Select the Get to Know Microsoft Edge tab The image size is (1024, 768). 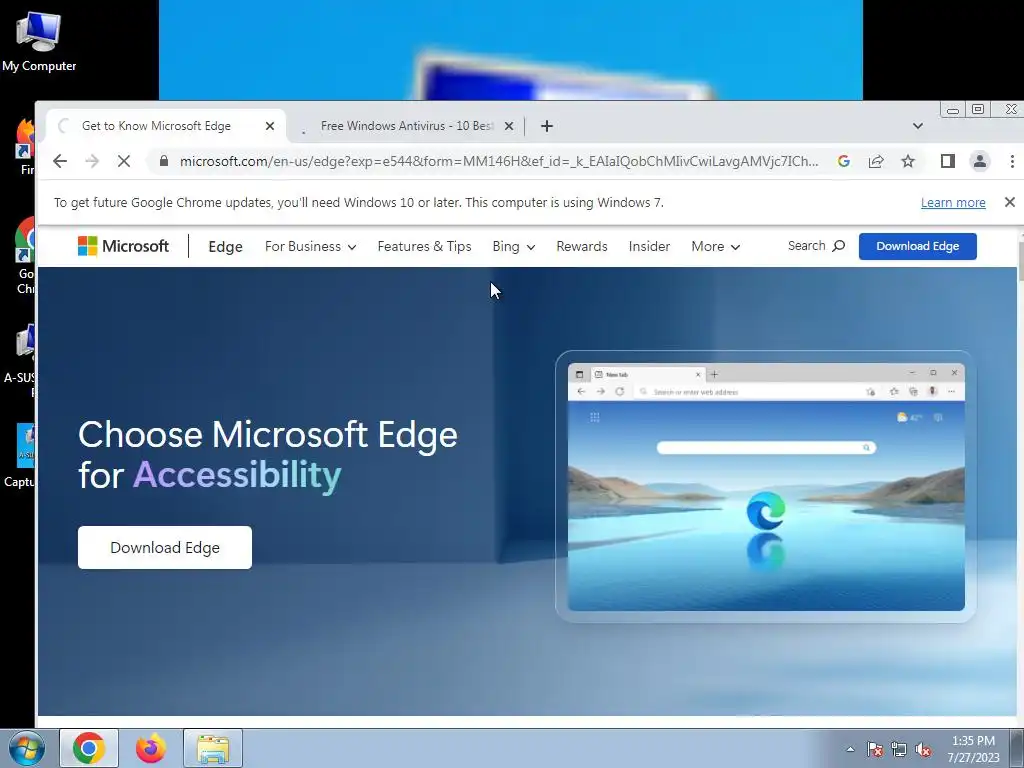point(156,126)
